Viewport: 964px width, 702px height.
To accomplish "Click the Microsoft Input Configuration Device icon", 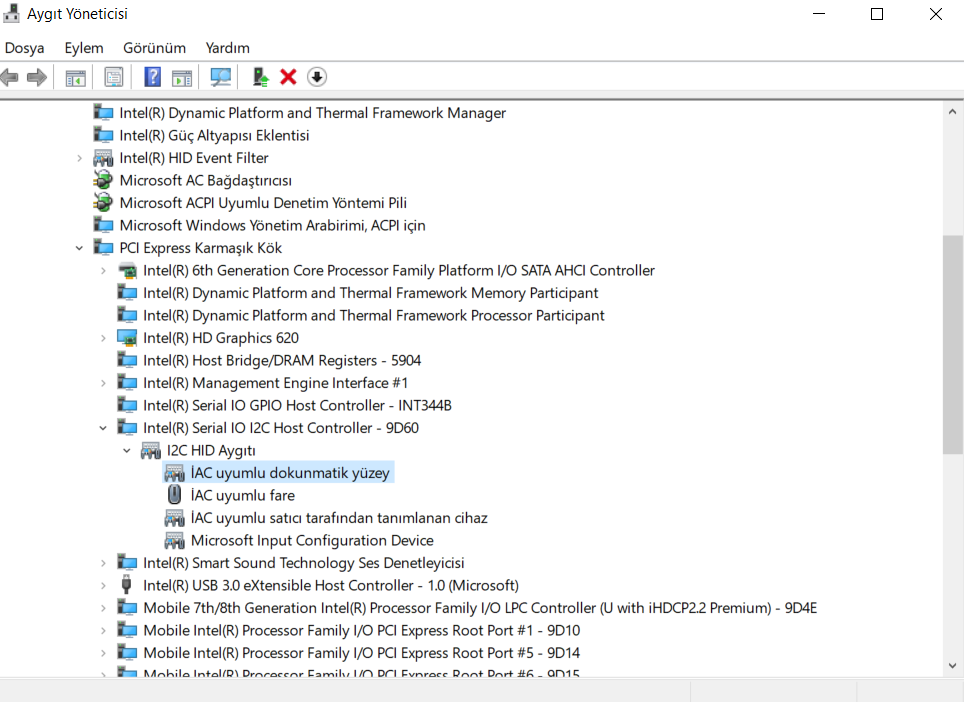I will pos(175,540).
